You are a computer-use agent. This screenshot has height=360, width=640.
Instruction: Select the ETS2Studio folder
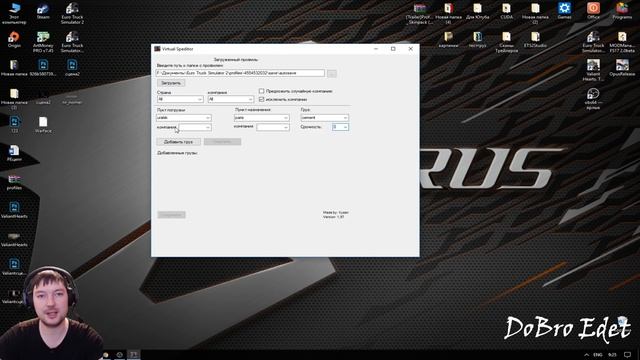(x=535, y=40)
